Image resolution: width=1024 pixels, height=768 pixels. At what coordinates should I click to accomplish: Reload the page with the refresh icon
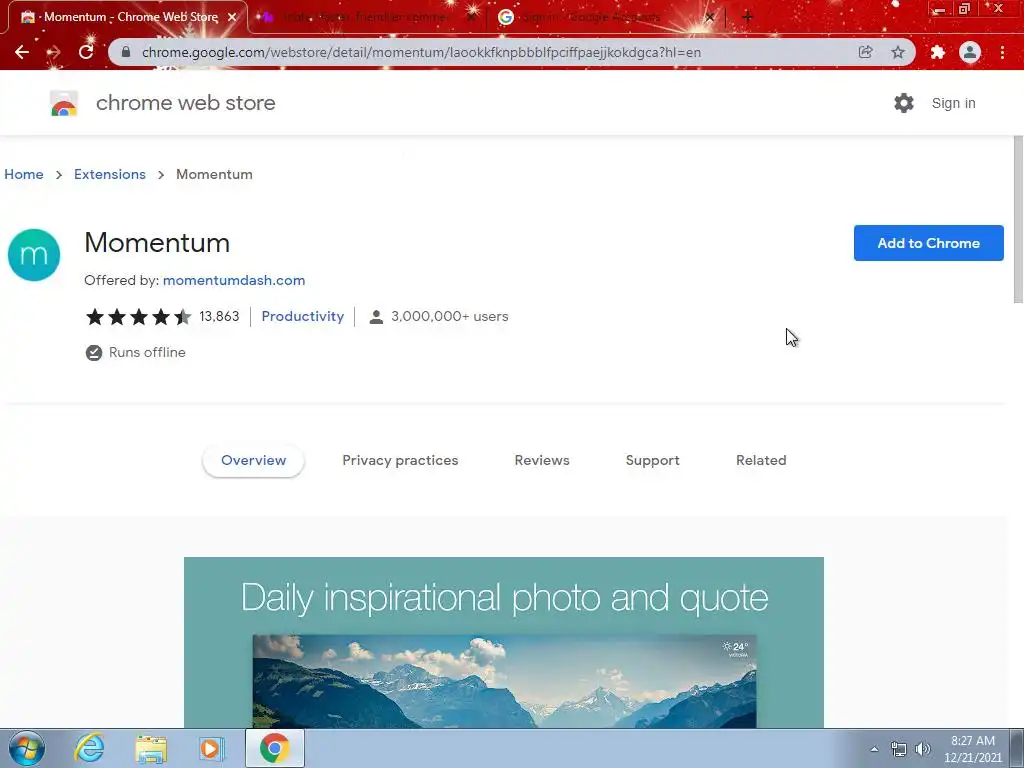click(86, 52)
